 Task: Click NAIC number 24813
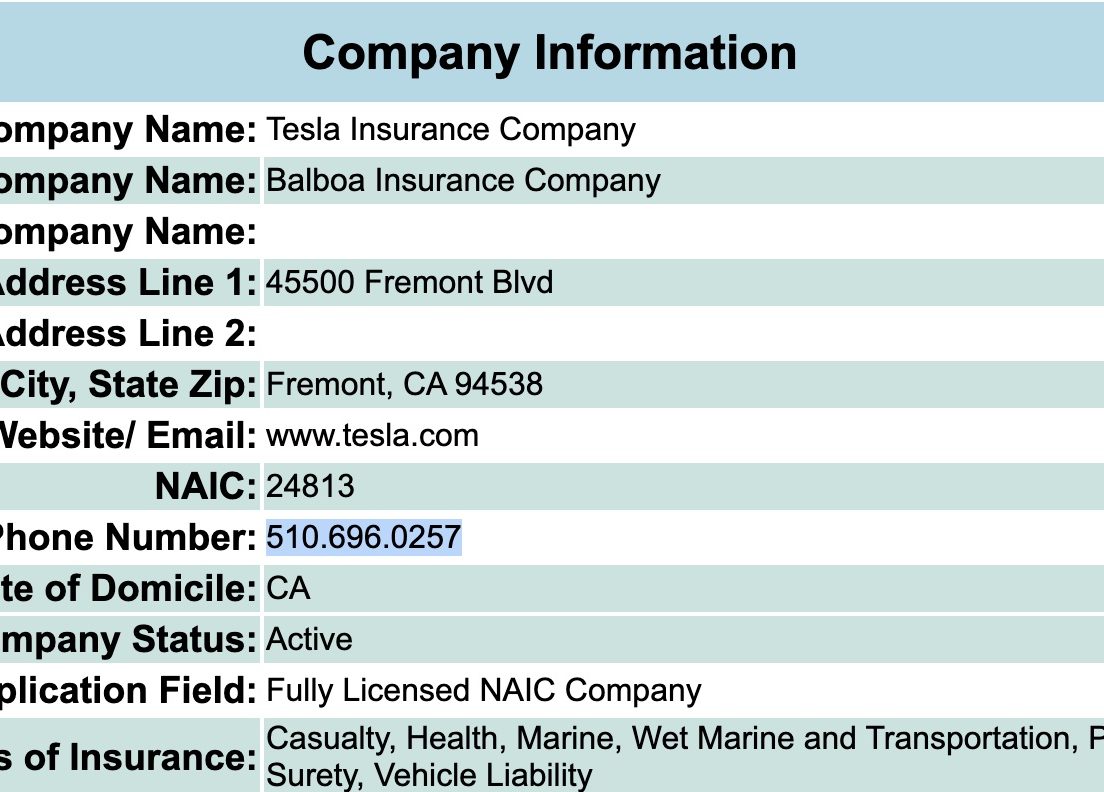tap(310, 486)
